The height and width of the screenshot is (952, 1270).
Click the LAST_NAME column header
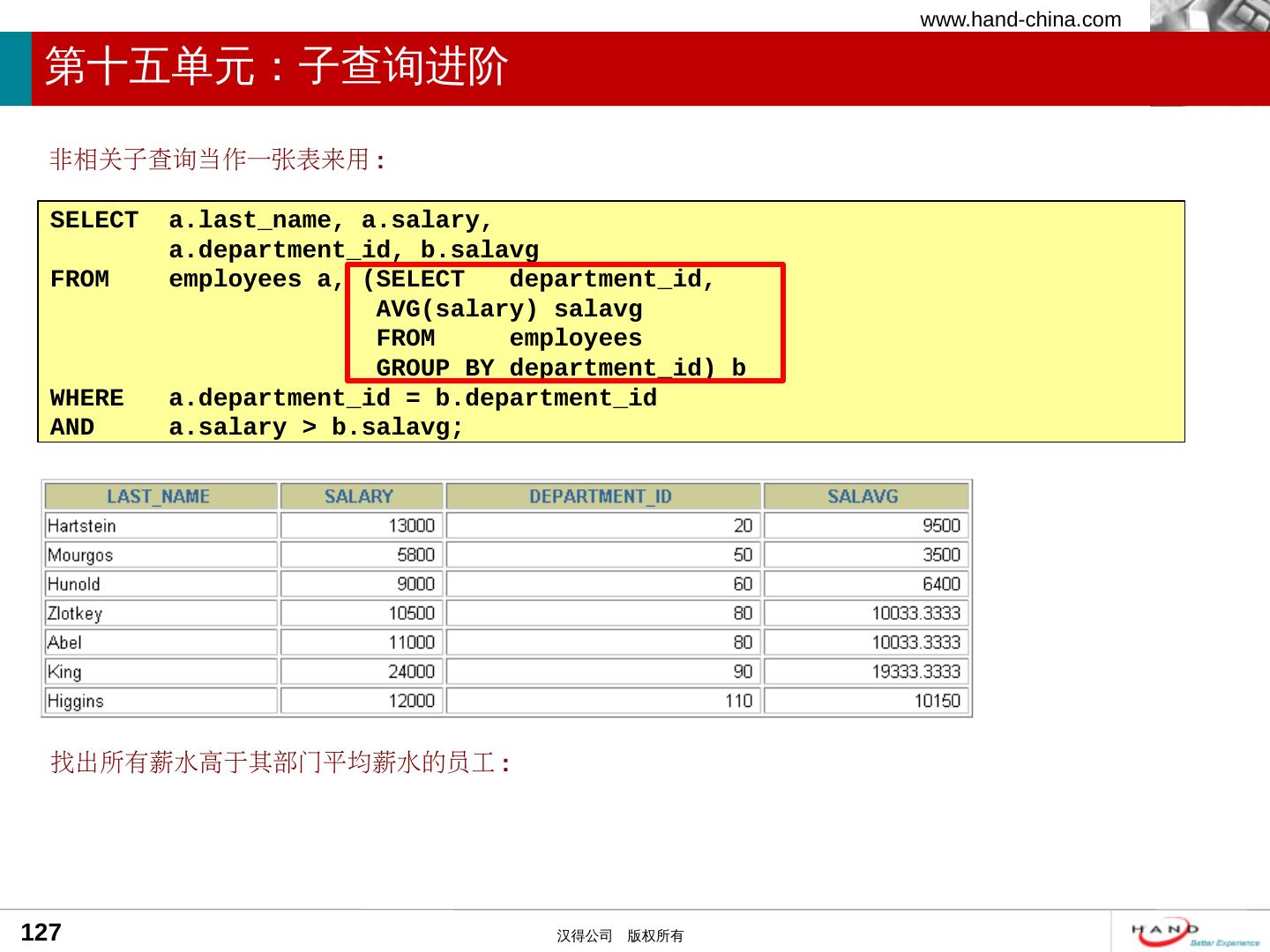pos(161,496)
